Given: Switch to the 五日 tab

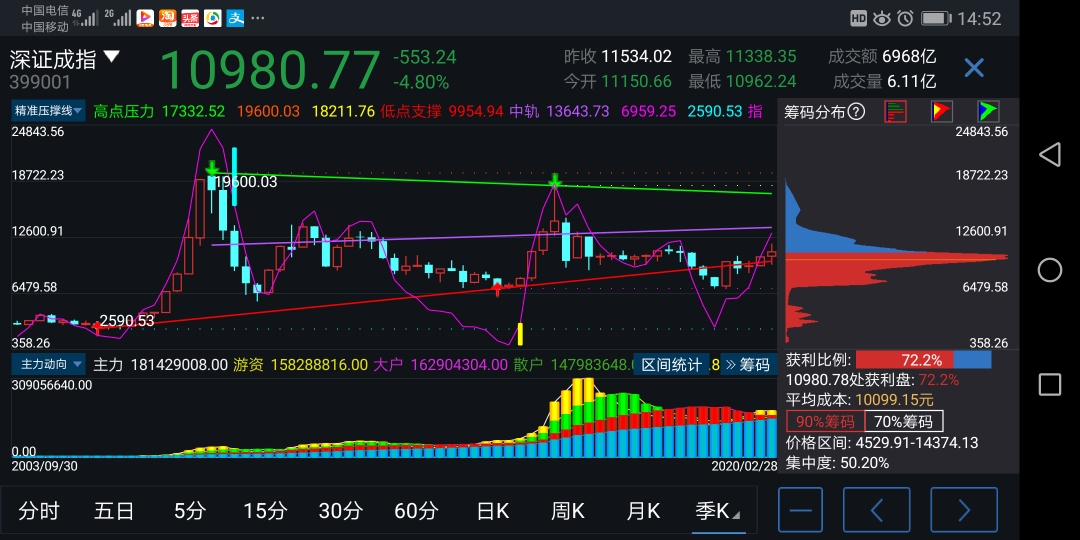Looking at the screenshot, I should click(x=114, y=511).
